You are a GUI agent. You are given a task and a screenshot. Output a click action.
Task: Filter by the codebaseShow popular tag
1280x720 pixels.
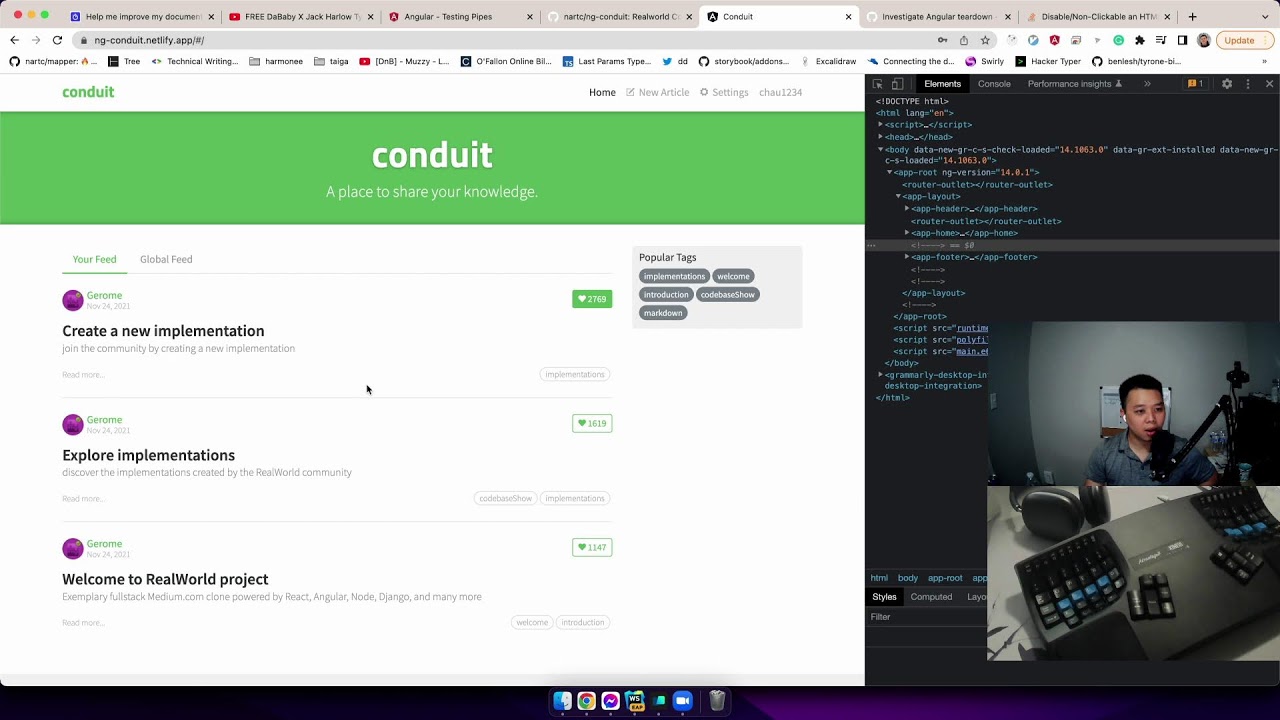(x=727, y=294)
